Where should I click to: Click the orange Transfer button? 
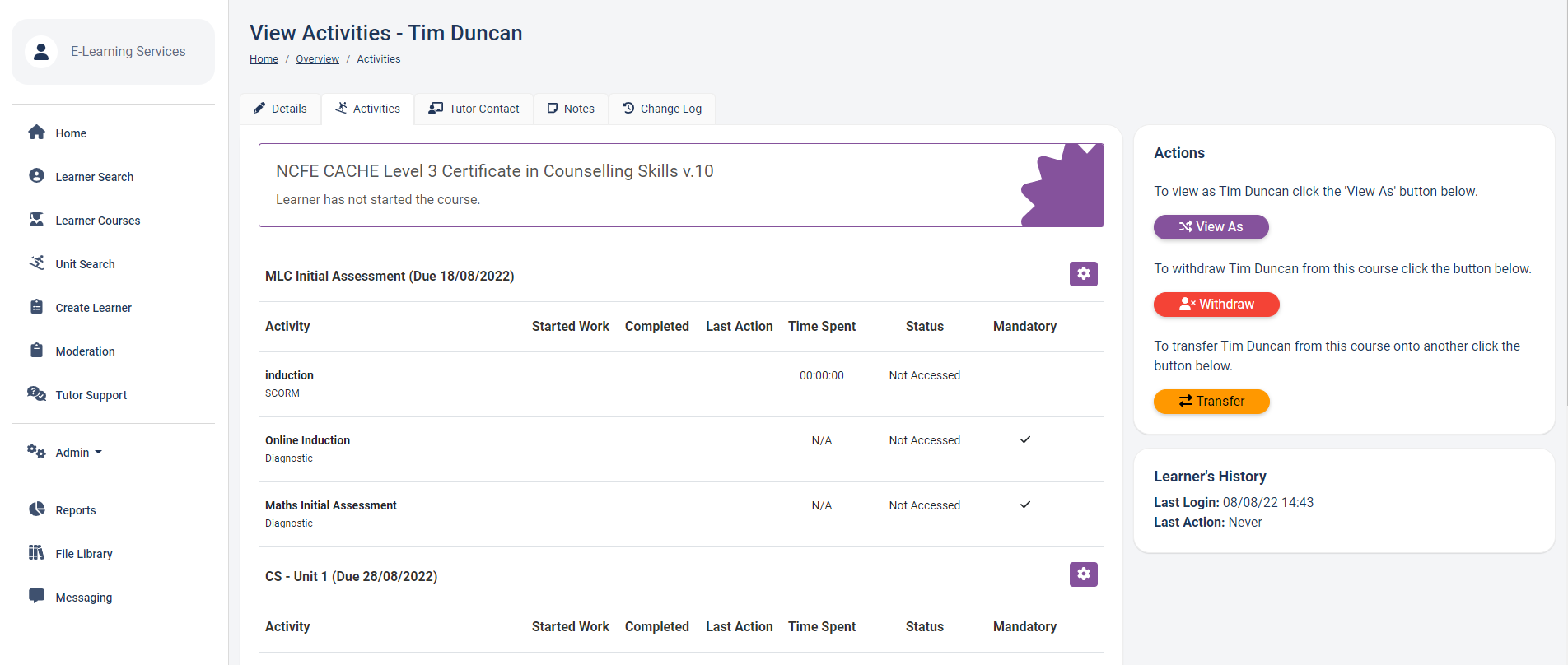(x=1211, y=402)
